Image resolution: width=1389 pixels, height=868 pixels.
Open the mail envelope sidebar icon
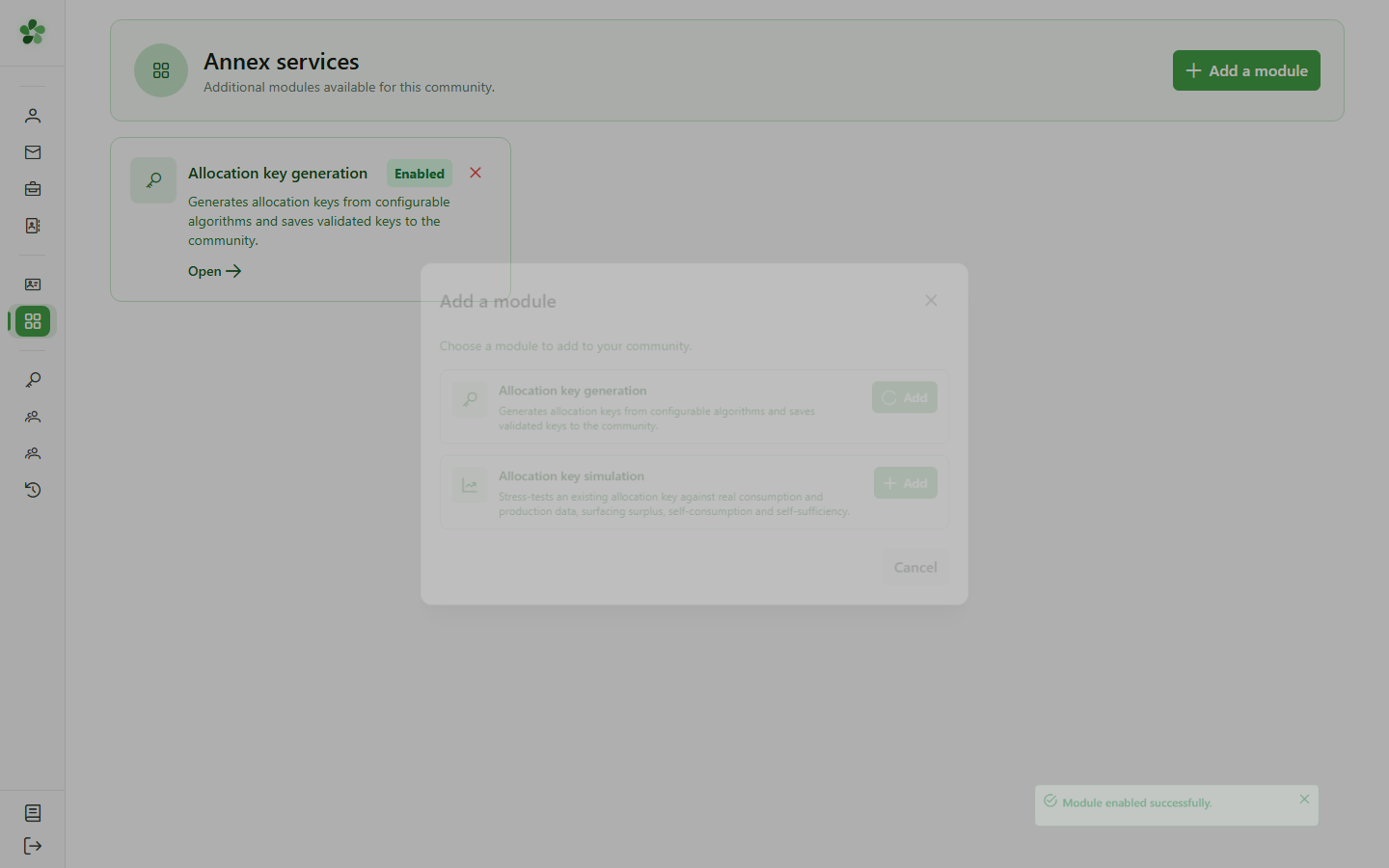coord(33,152)
